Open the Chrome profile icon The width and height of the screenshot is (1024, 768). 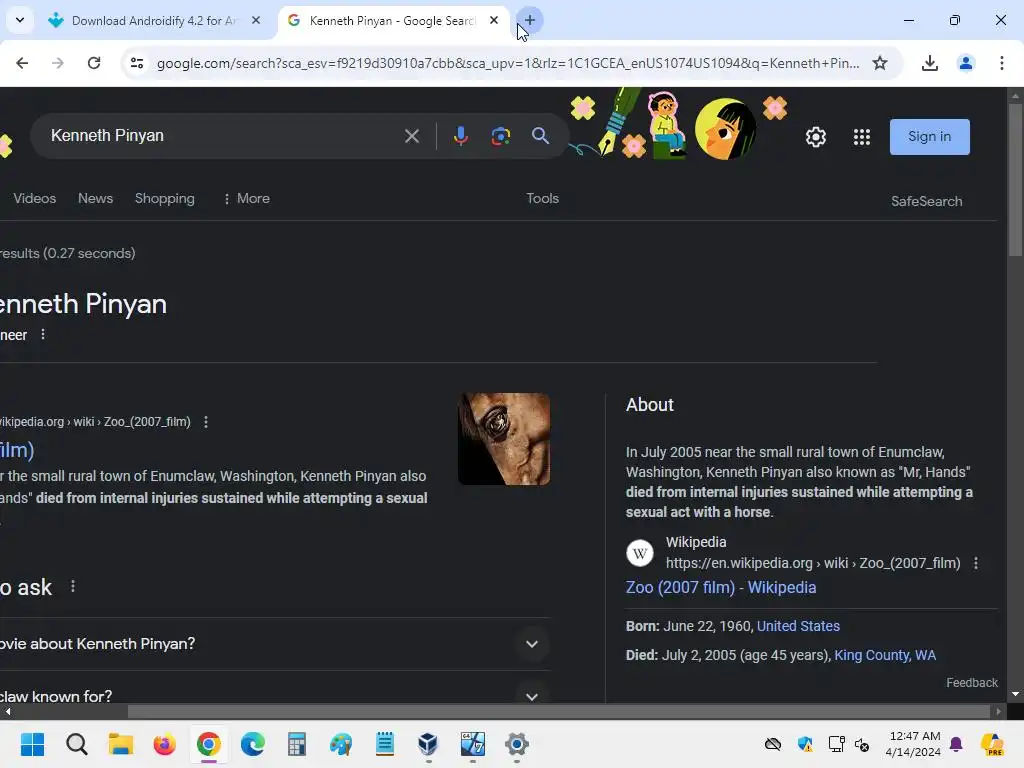pos(965,63)
